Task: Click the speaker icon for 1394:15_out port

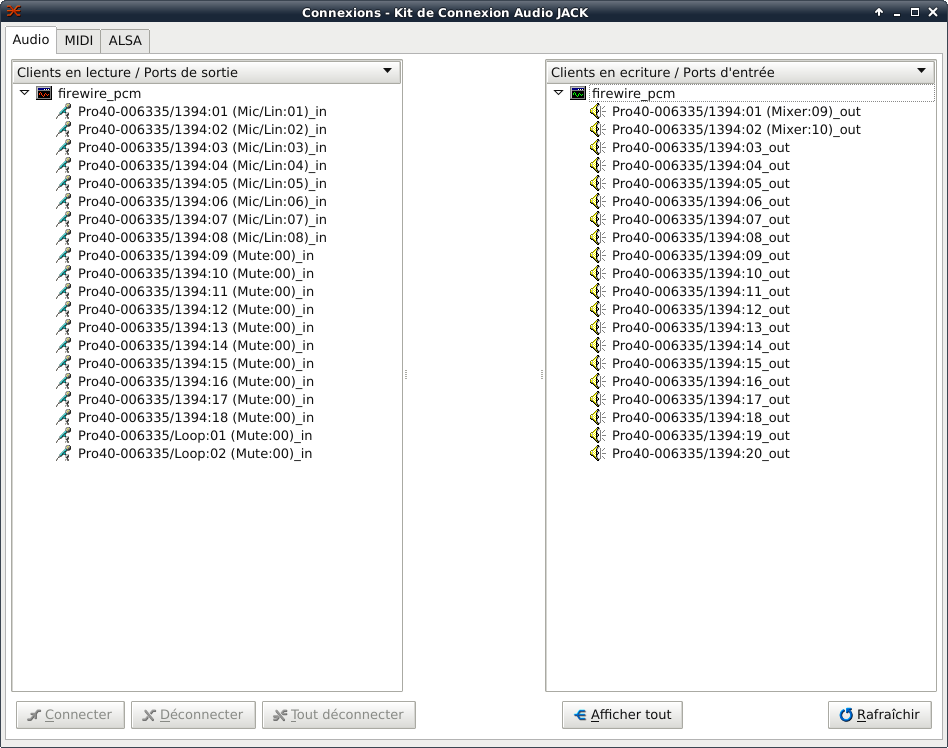Action: tap(597, 363)
